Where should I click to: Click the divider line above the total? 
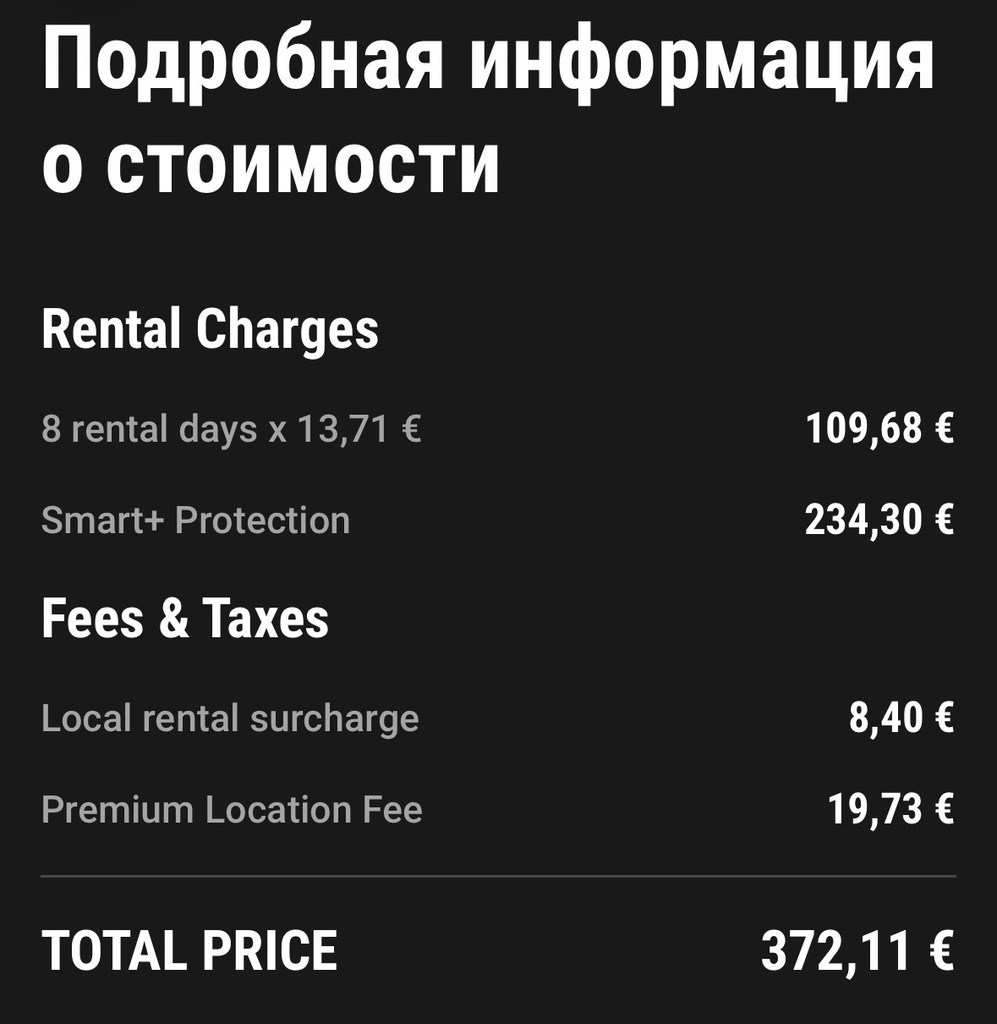[498, 876]
